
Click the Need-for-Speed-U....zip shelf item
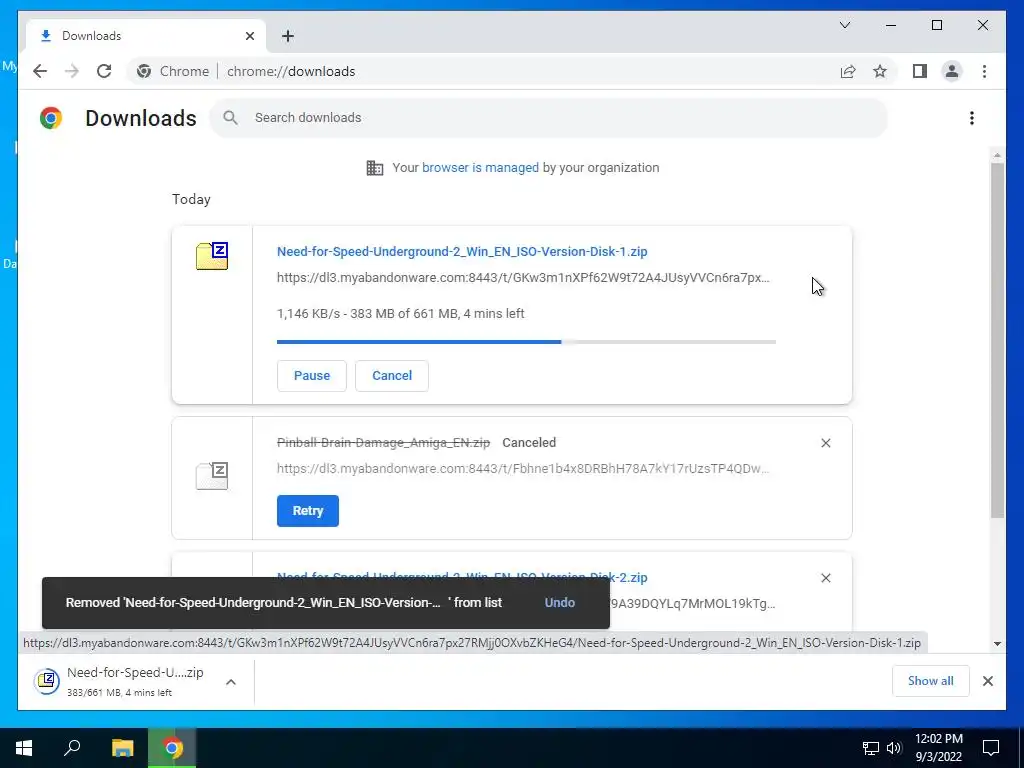point(136,681)
